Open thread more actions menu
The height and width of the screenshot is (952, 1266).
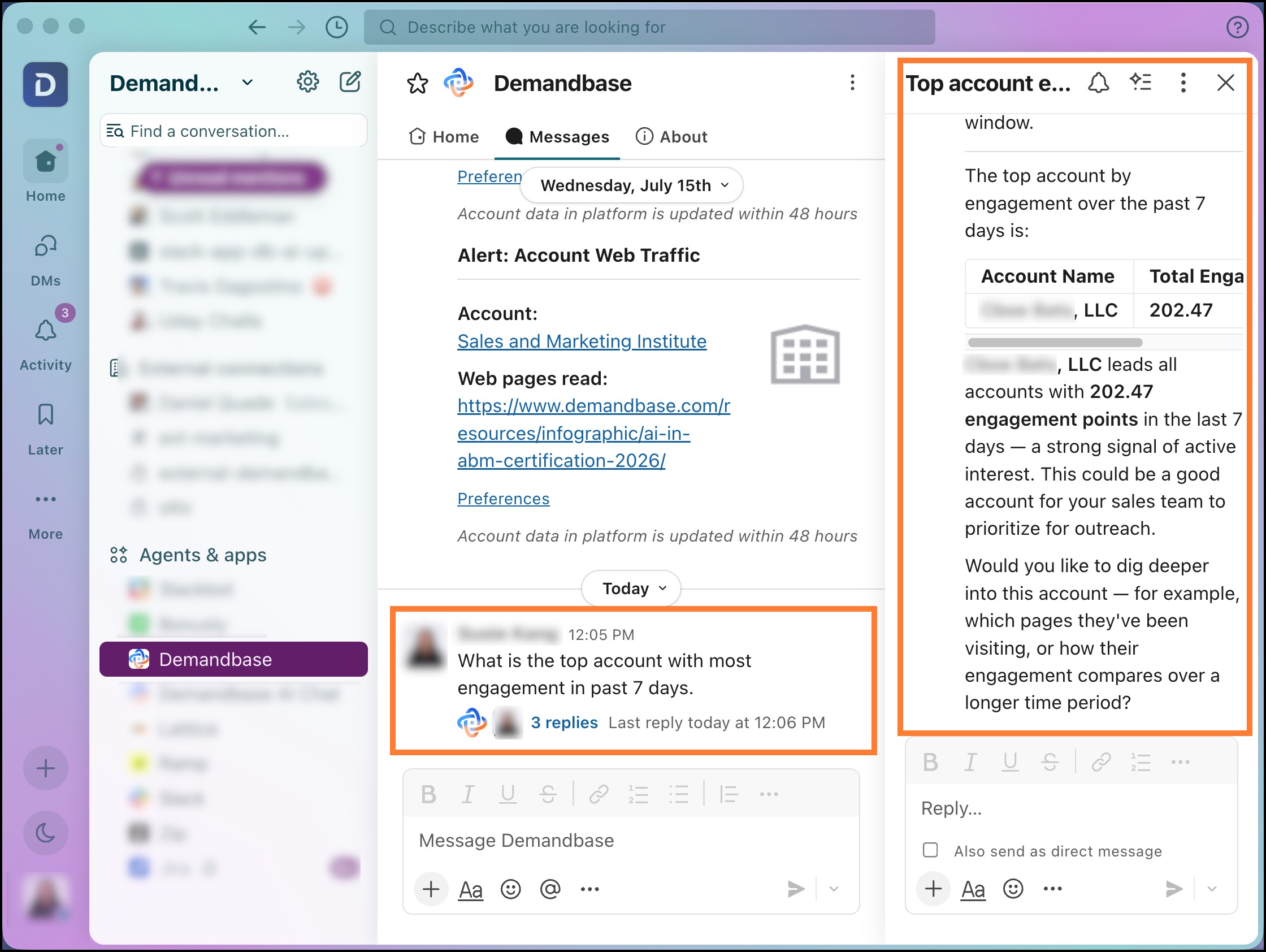point(1183,83)
